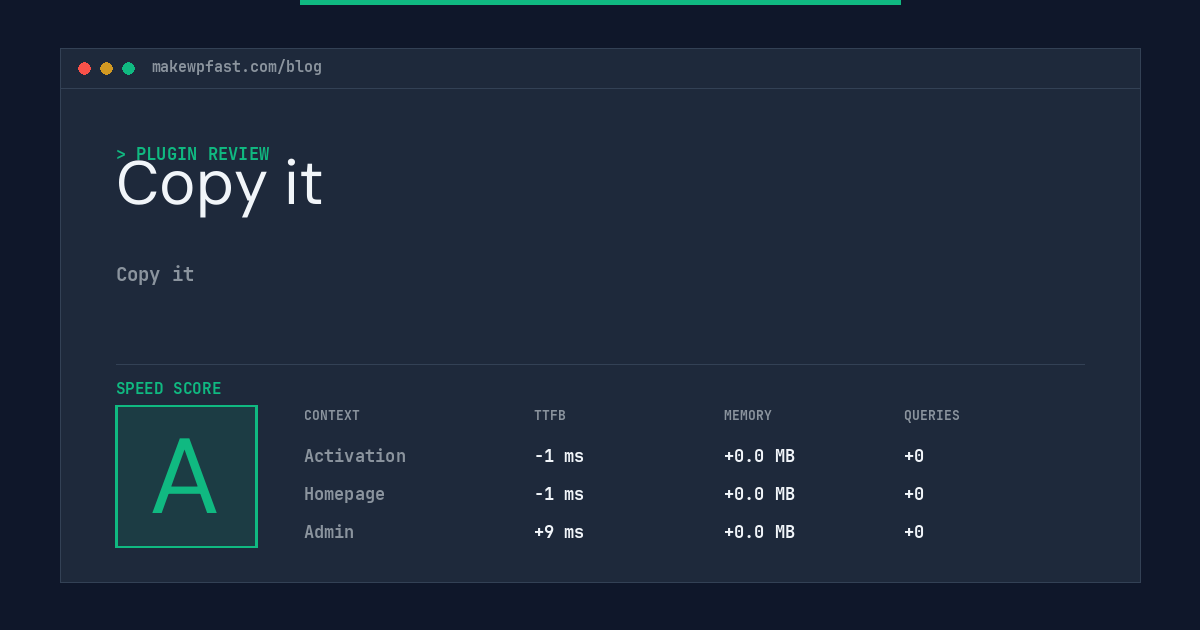Click the Activation TTFB value '-1 ms'
The height and width of the screenshot is (630, 1200).
coord(559,456)
